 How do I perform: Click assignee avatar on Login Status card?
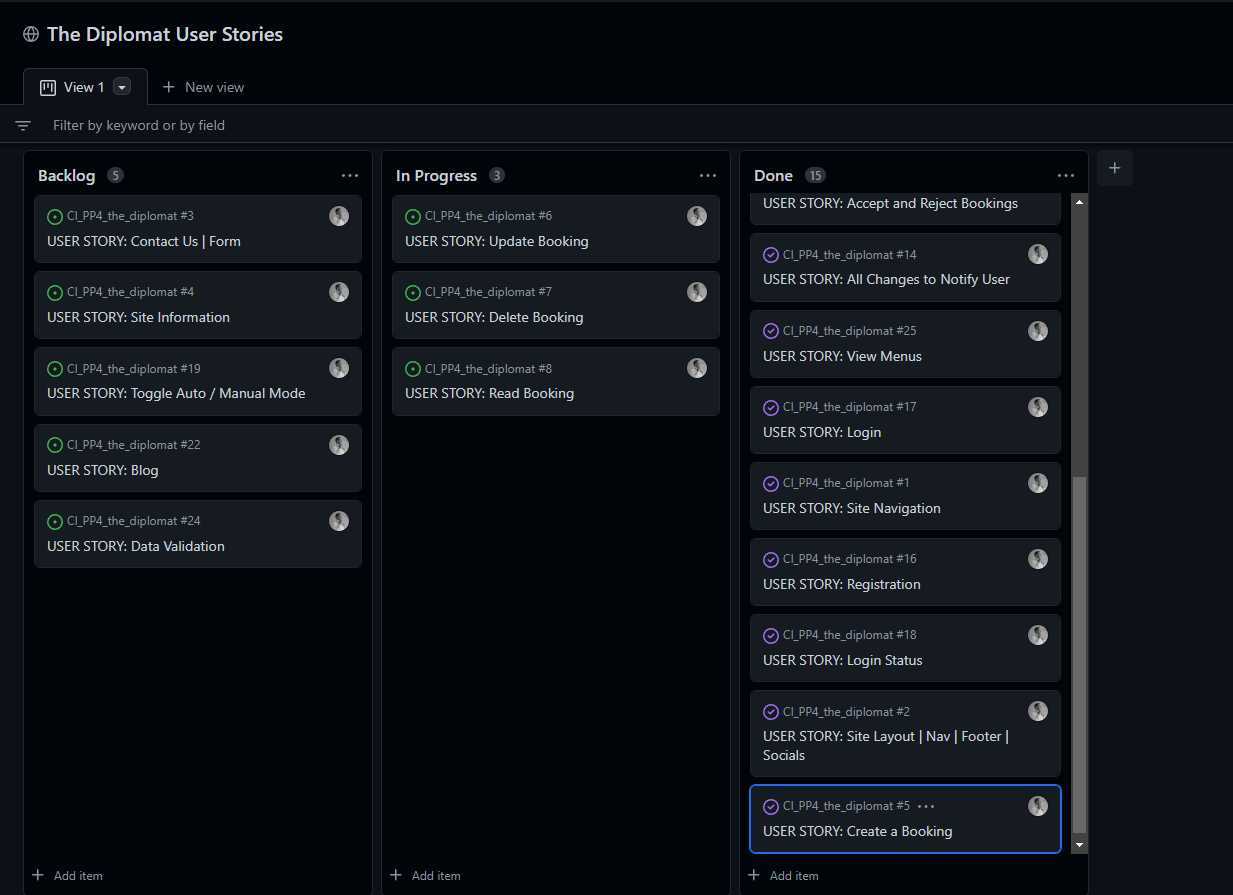pyautogui.click(x=1038, y=635)
